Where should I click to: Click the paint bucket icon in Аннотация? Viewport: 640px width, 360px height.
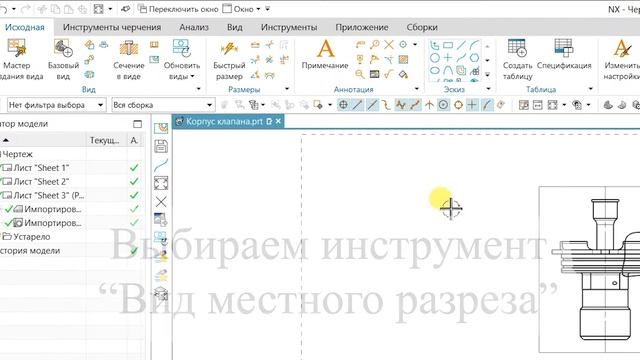click(x=403, y=74)
